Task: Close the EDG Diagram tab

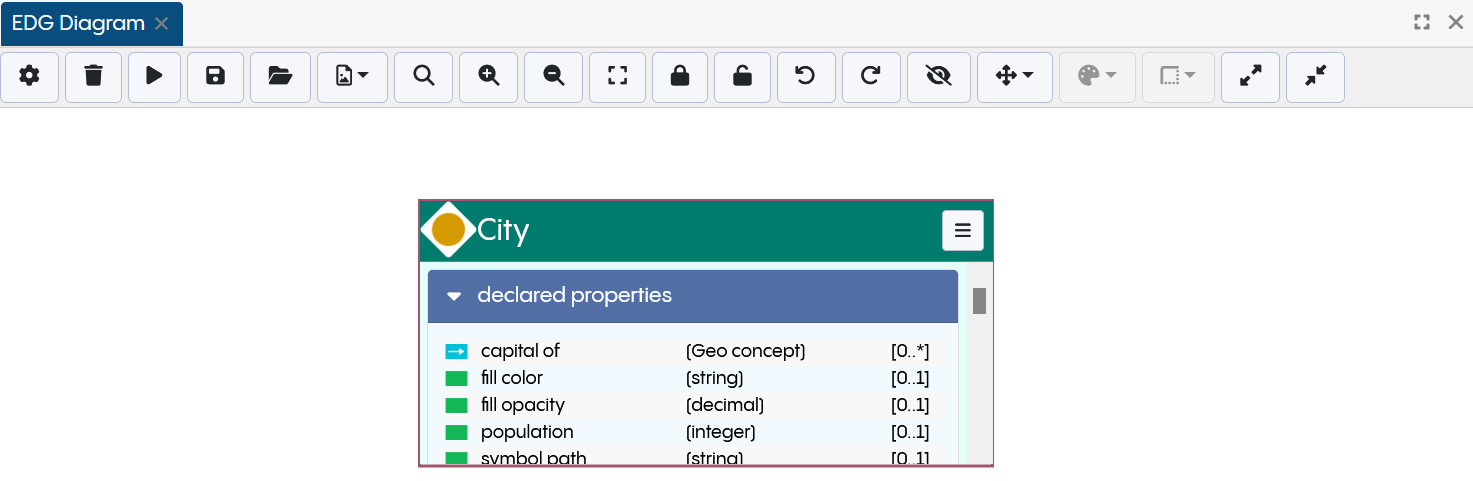Action: pos(161,24)
